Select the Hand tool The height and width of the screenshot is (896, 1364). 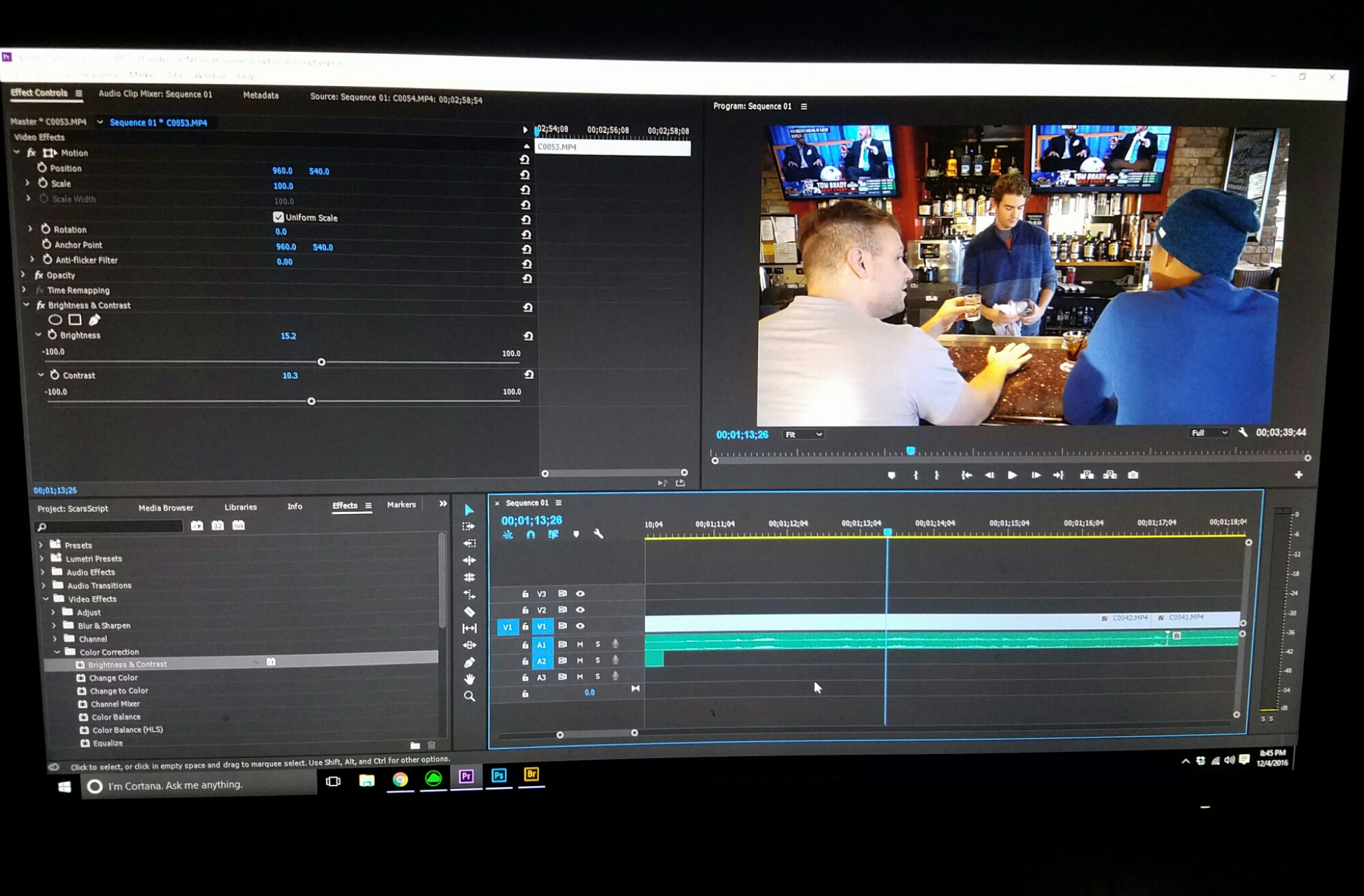point(469,679)
